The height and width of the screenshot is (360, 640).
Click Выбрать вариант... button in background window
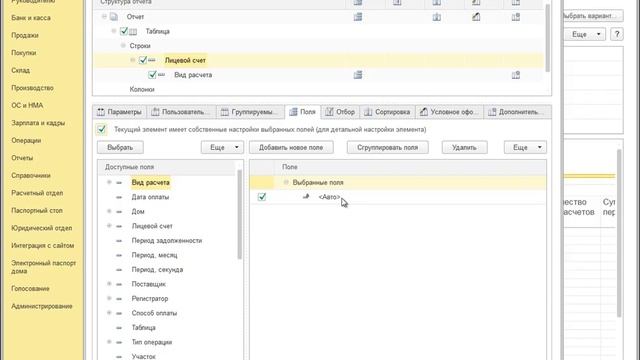click(593, 16)
